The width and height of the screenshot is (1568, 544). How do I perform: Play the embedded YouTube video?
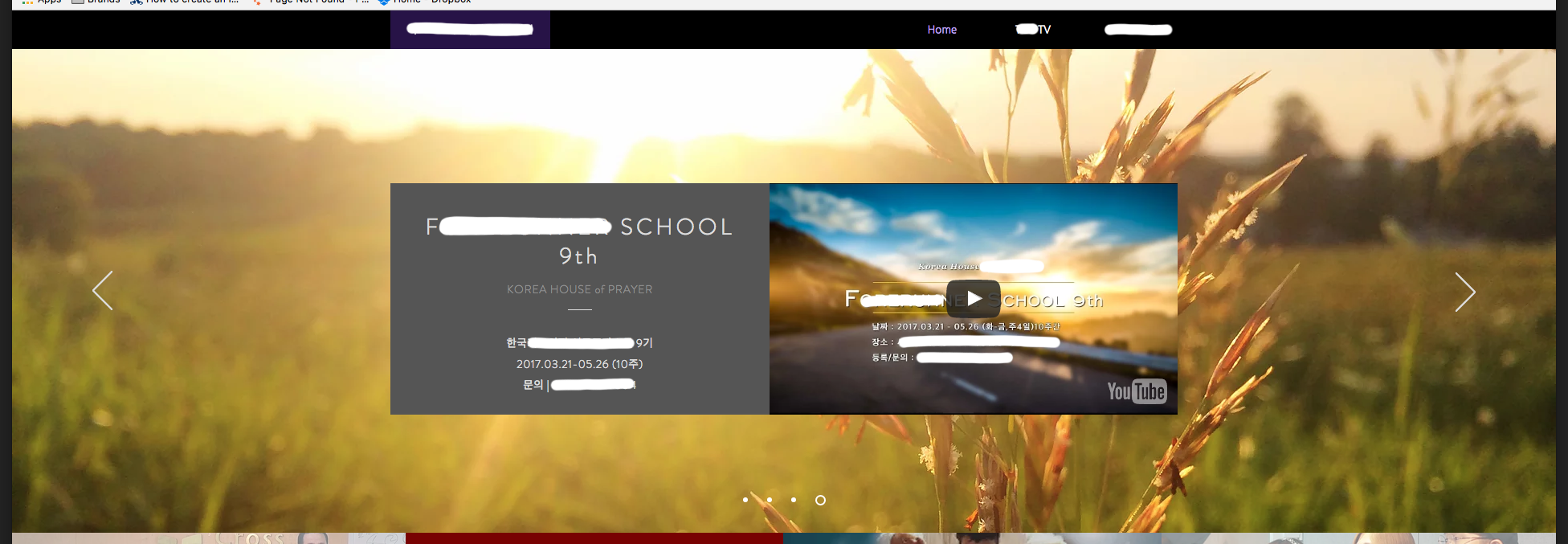973,299
